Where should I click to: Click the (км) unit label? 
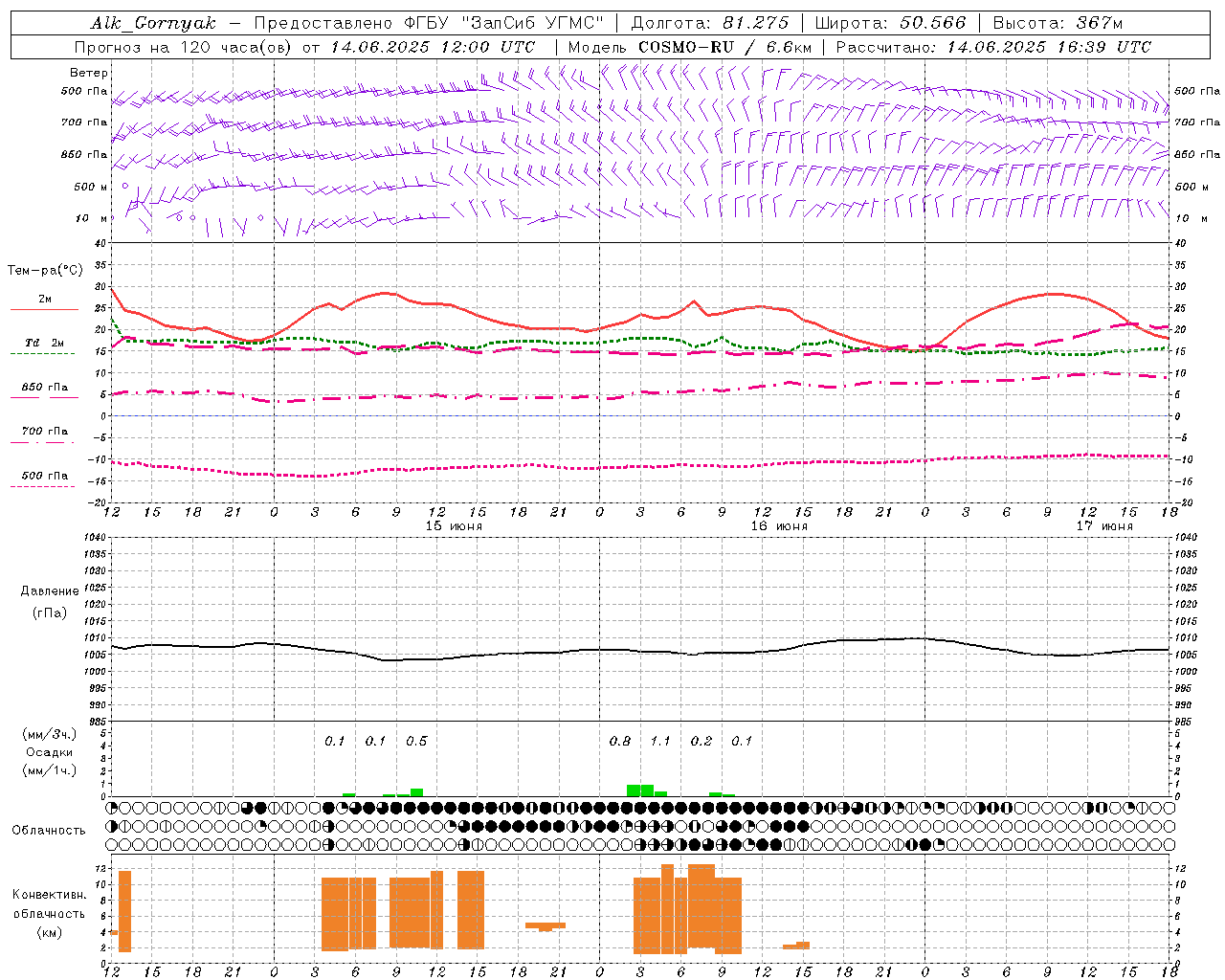pyautogui.click(x=49, y=932)
